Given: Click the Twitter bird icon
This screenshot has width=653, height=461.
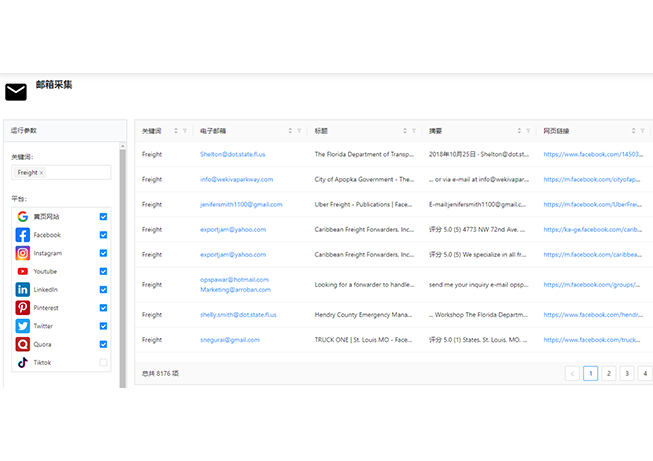Looking at the screenshot, I should pos(22,326).
